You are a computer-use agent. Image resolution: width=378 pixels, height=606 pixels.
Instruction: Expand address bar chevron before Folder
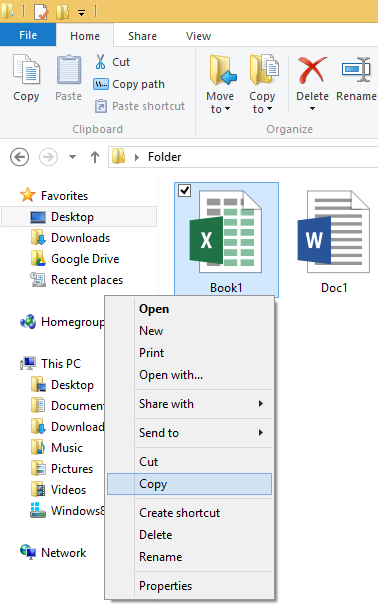136,157
